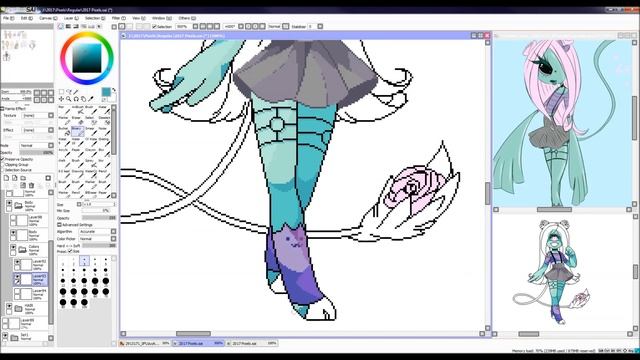Click the canvas horizontal scrollbar thumb

(x=193, y=334)
